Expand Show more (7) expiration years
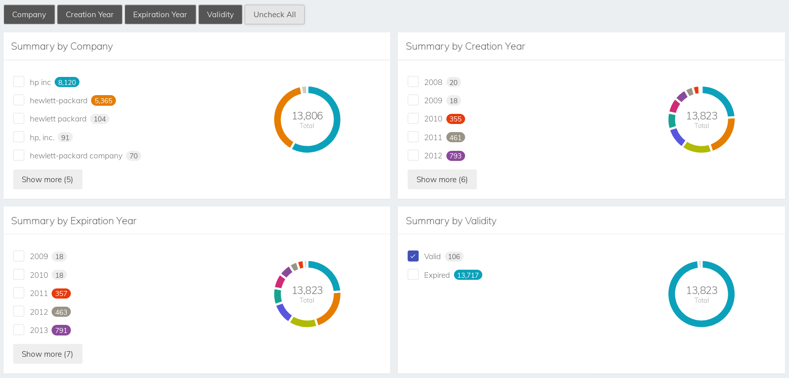The image size is (789, 378). tap(47, 354)
